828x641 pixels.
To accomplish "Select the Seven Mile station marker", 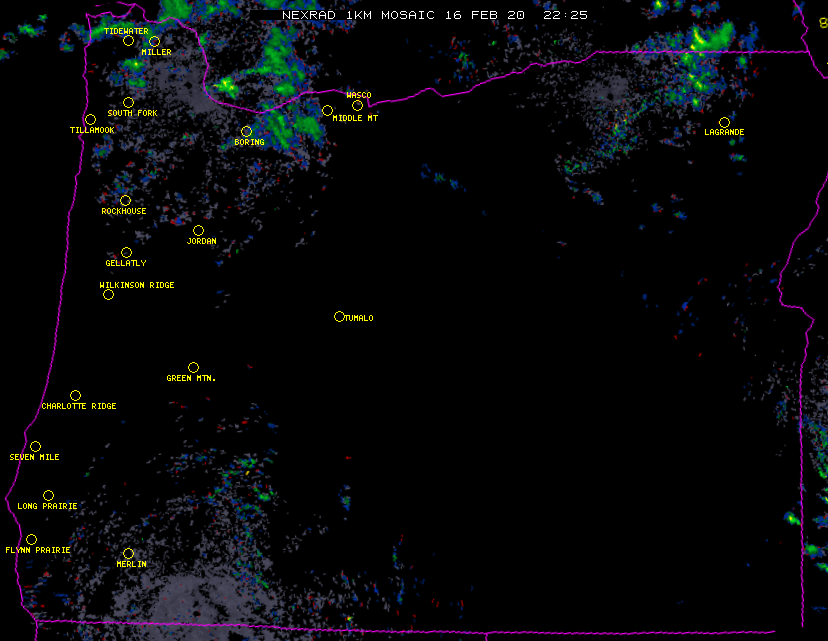I will coord(35,446).
